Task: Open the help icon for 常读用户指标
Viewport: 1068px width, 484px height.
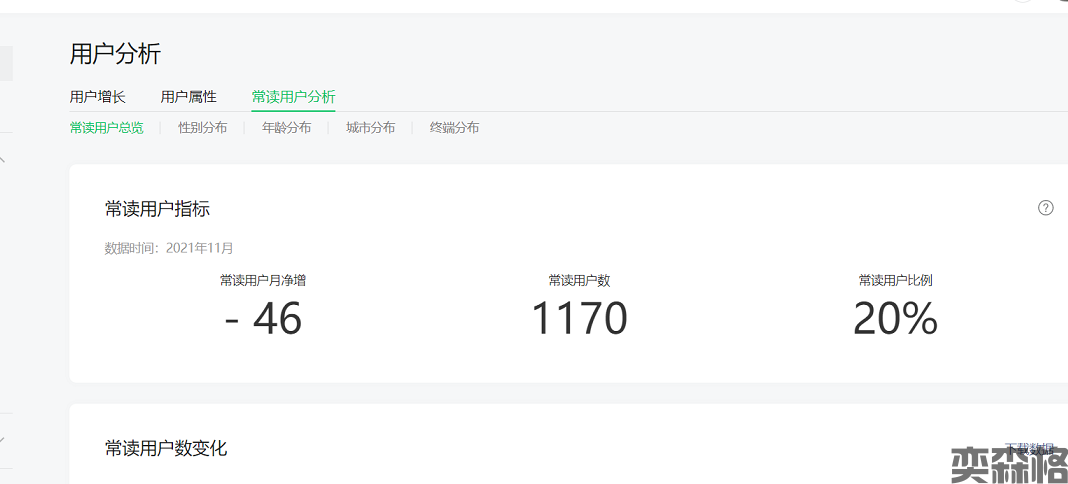Action: [x=1046, y=208]
